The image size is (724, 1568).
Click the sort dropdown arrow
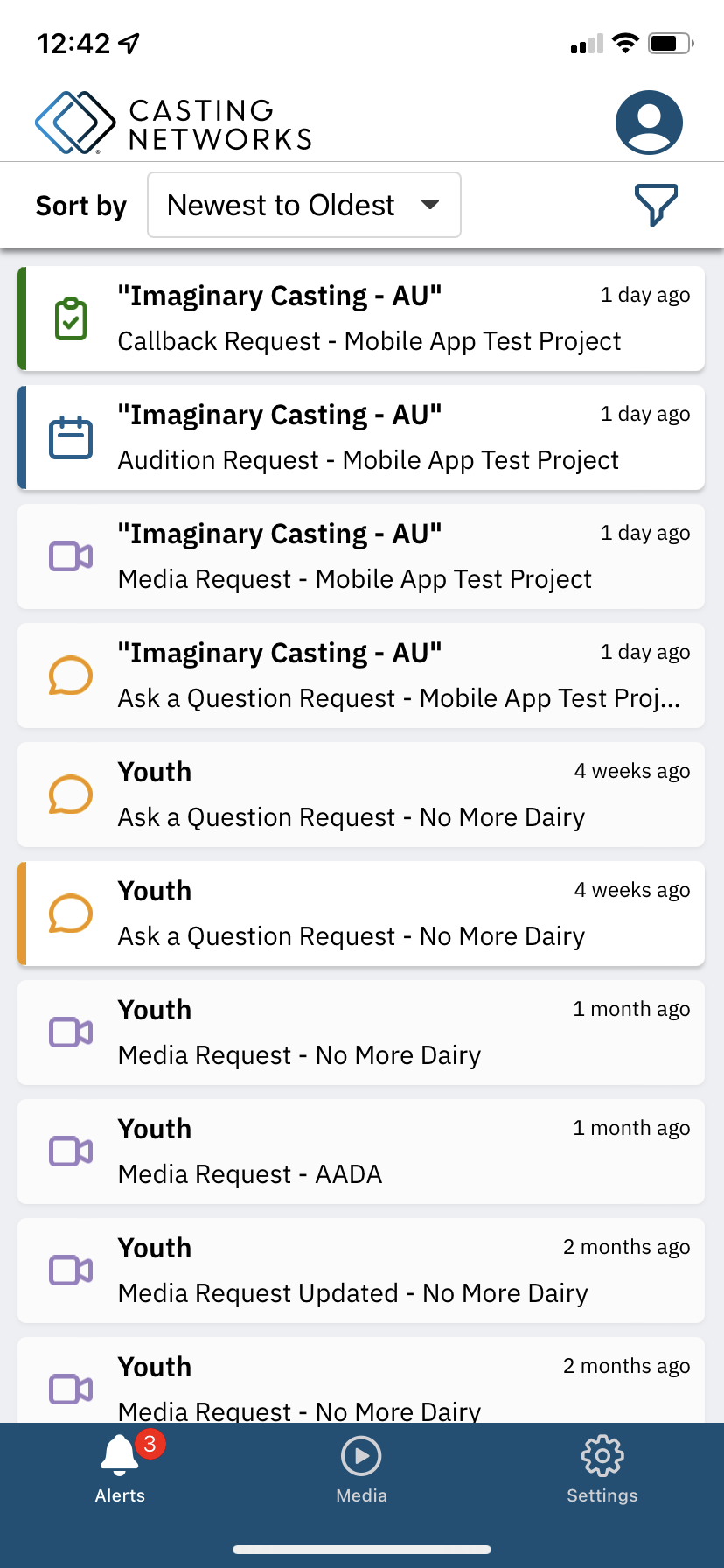429,205
